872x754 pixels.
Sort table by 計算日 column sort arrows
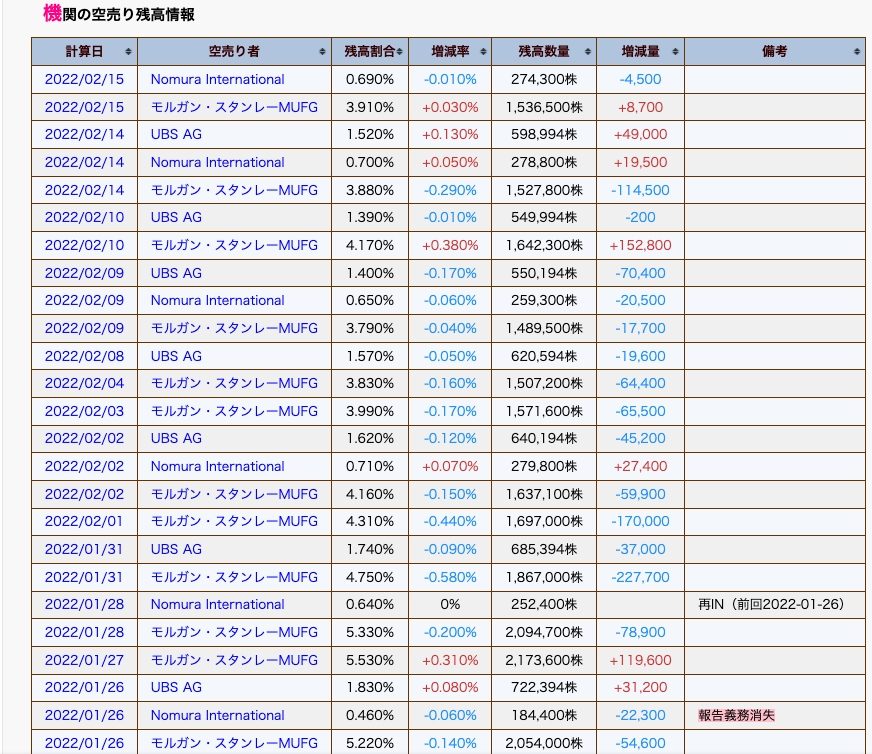coord(128,52)
